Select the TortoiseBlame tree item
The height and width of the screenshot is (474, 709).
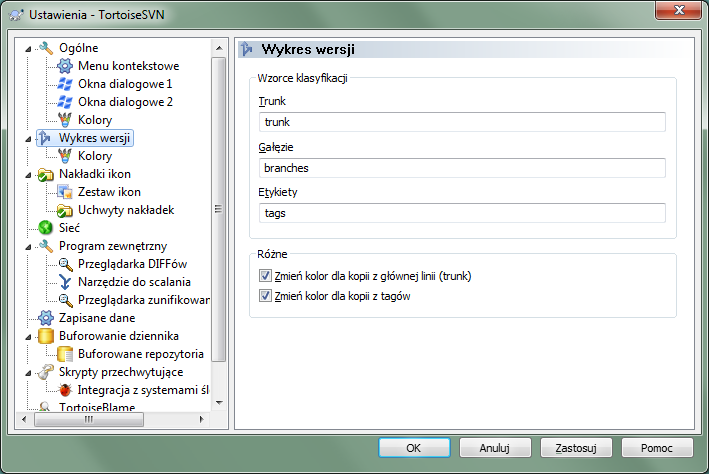tap(97, 407)
